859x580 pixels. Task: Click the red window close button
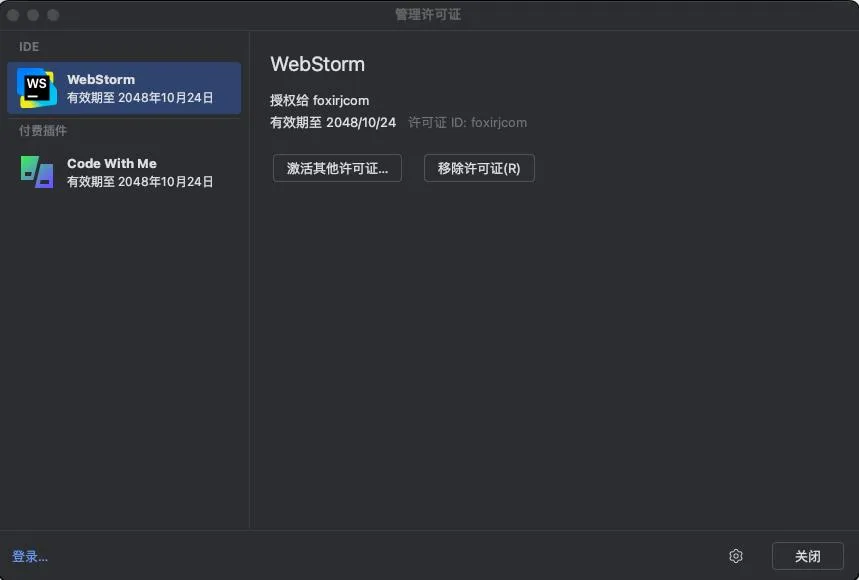pyautogui.click(x=14, y=15)
